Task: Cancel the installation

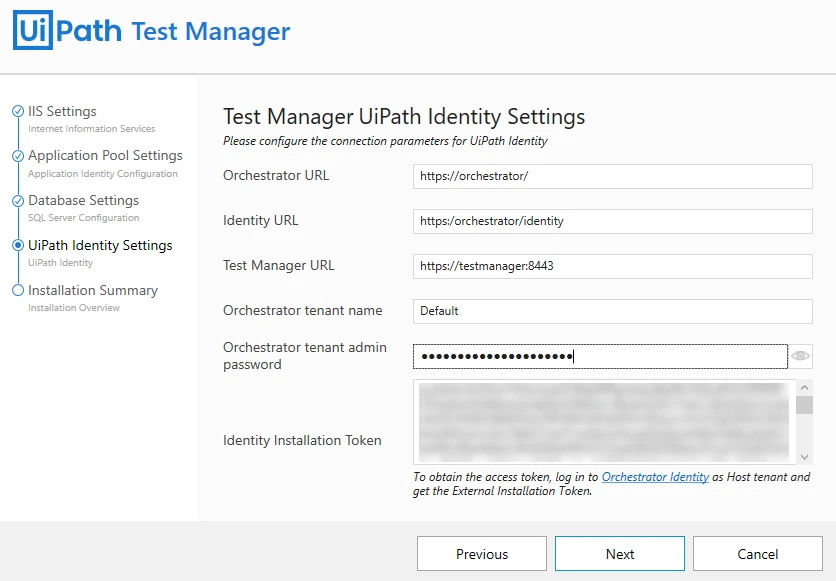Action: click(758, 554)
